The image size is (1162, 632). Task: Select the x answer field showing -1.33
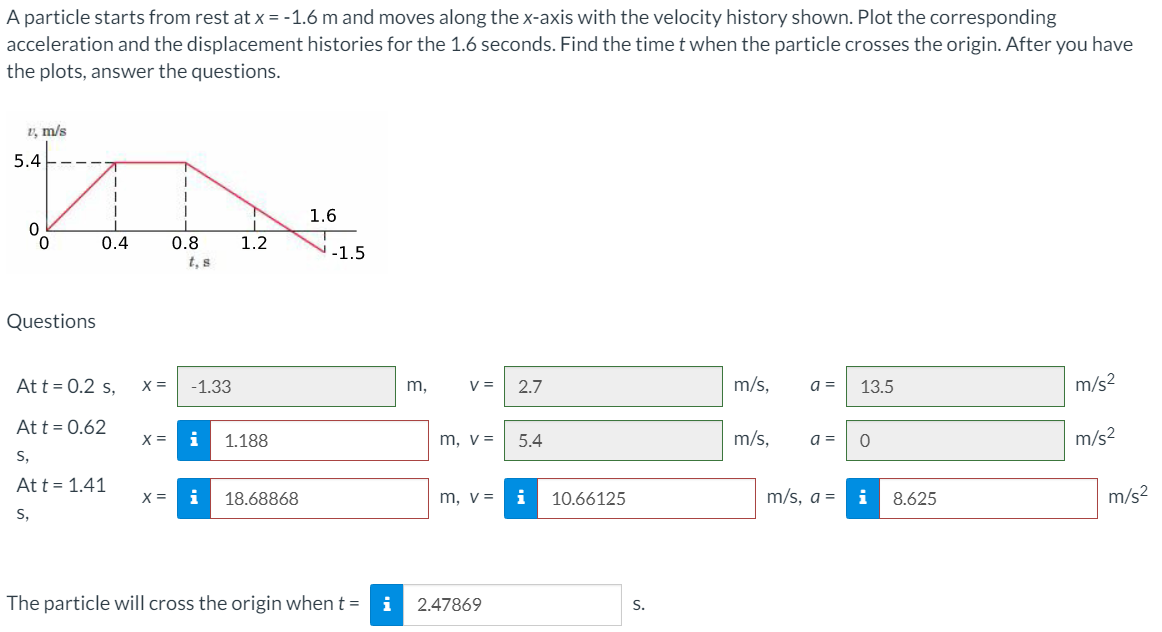click(x=285, y=387)
